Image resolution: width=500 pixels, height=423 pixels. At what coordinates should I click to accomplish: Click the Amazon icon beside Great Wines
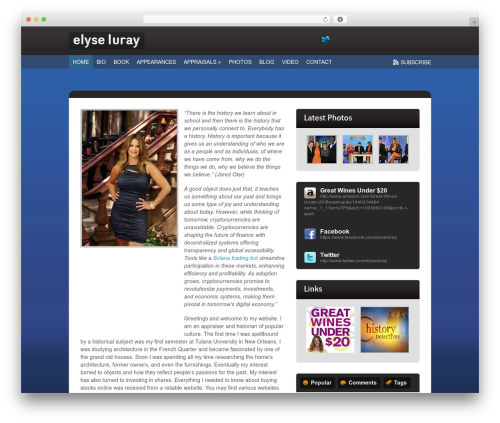point(310,193)
